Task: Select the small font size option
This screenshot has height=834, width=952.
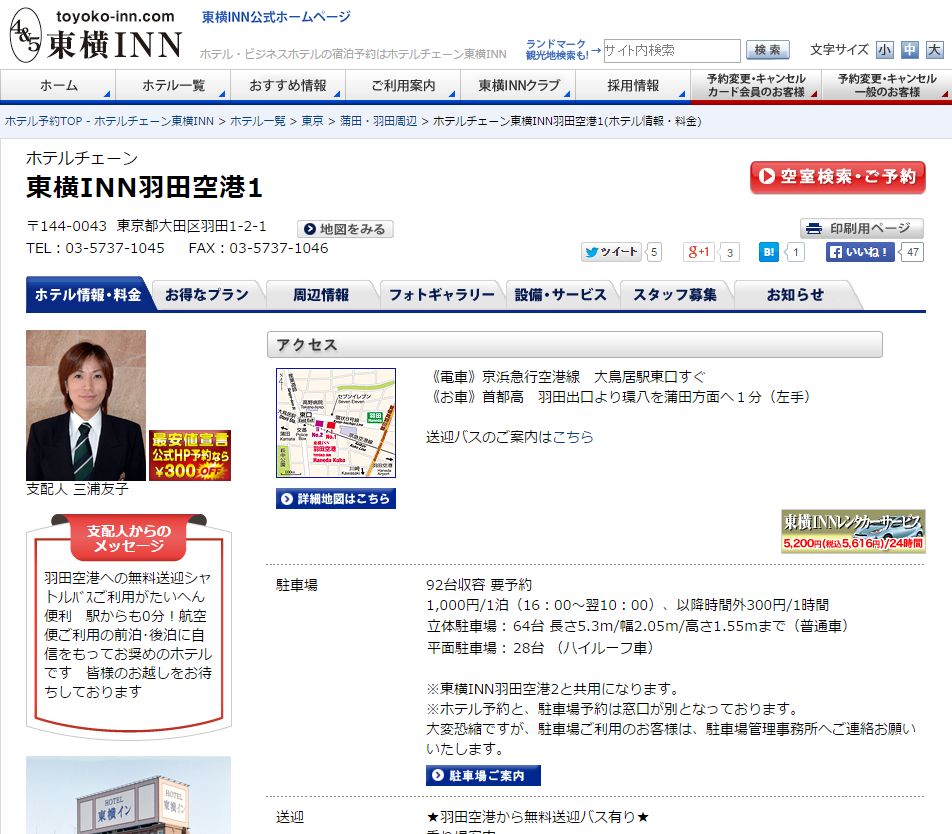Action: coord(884,49)
